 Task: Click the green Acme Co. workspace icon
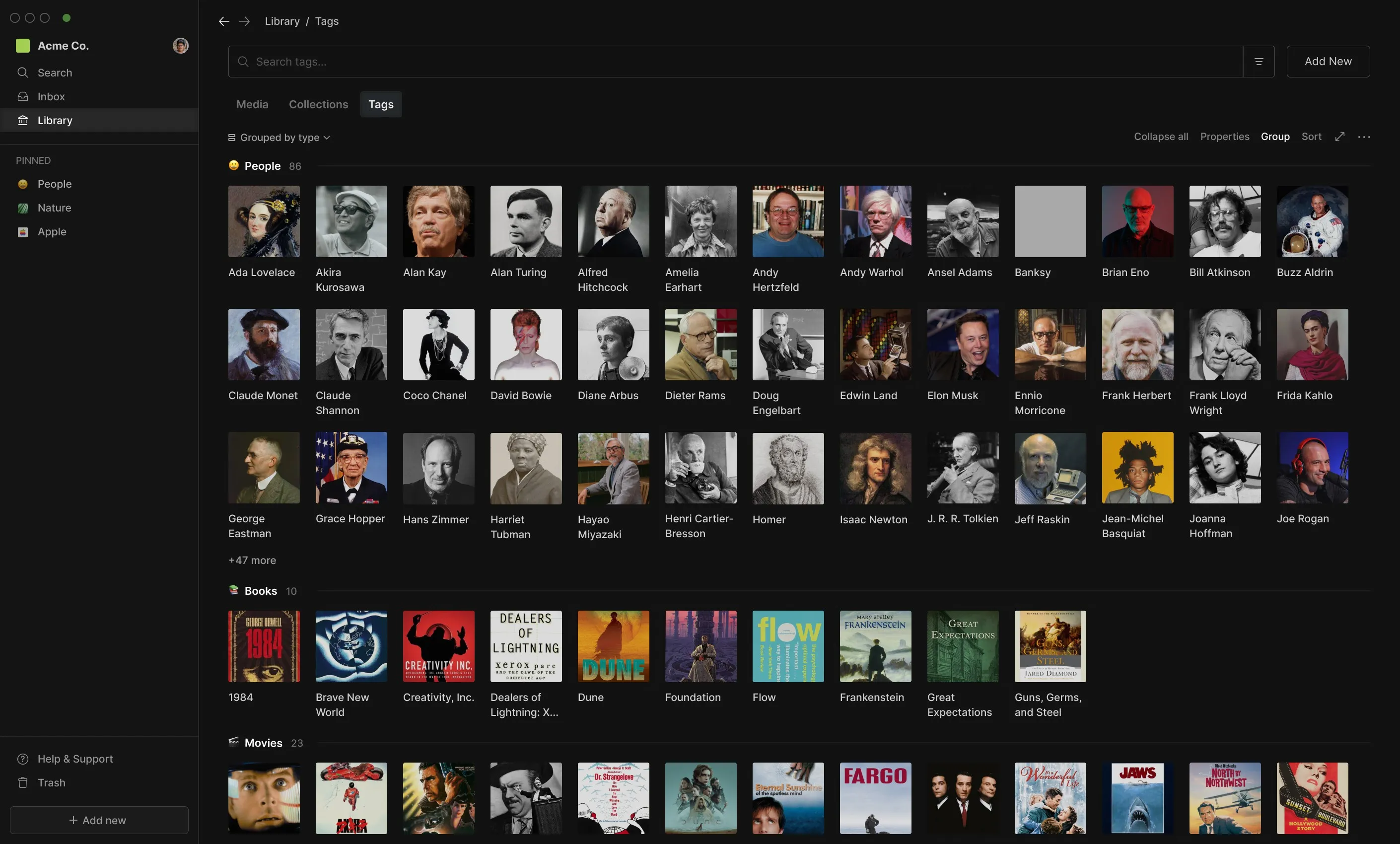point(23,46)
